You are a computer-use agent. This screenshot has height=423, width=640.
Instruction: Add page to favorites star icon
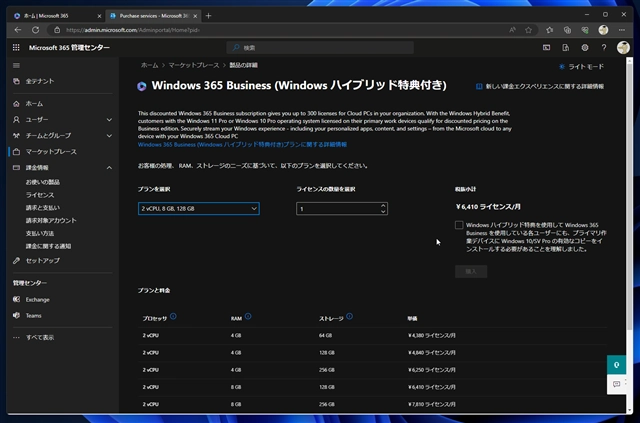click(x=528, y=30)
